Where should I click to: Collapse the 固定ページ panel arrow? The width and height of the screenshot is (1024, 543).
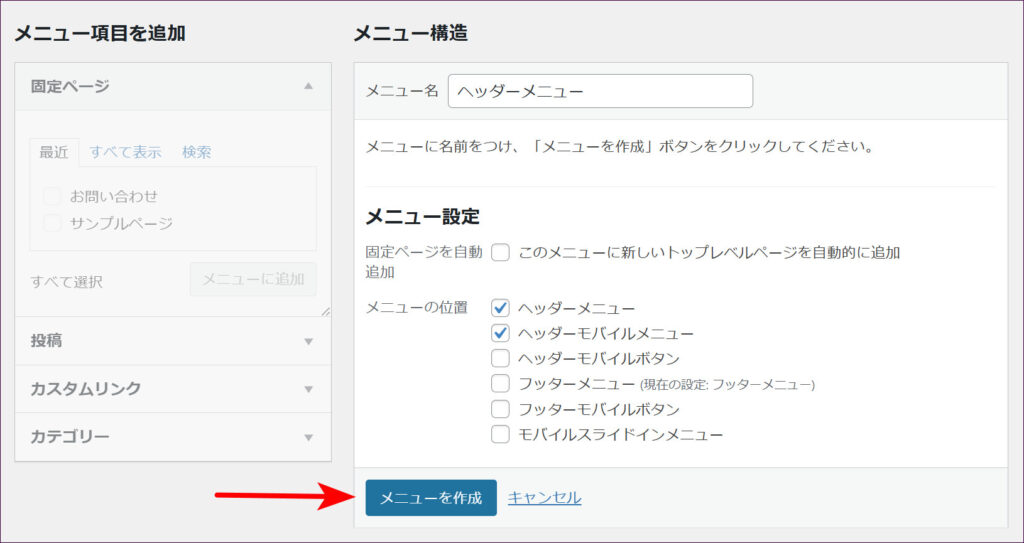(308, 87)
